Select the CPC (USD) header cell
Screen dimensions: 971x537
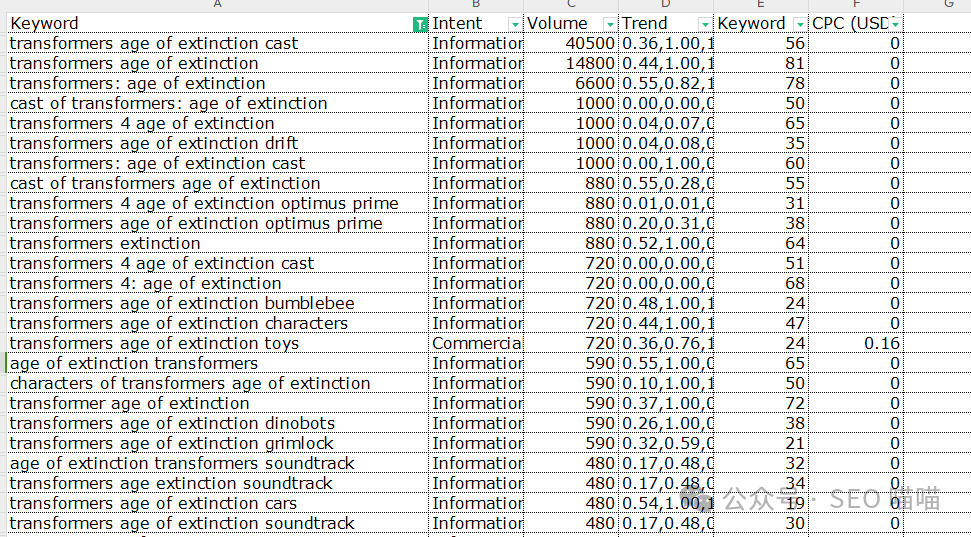[856, 23]
